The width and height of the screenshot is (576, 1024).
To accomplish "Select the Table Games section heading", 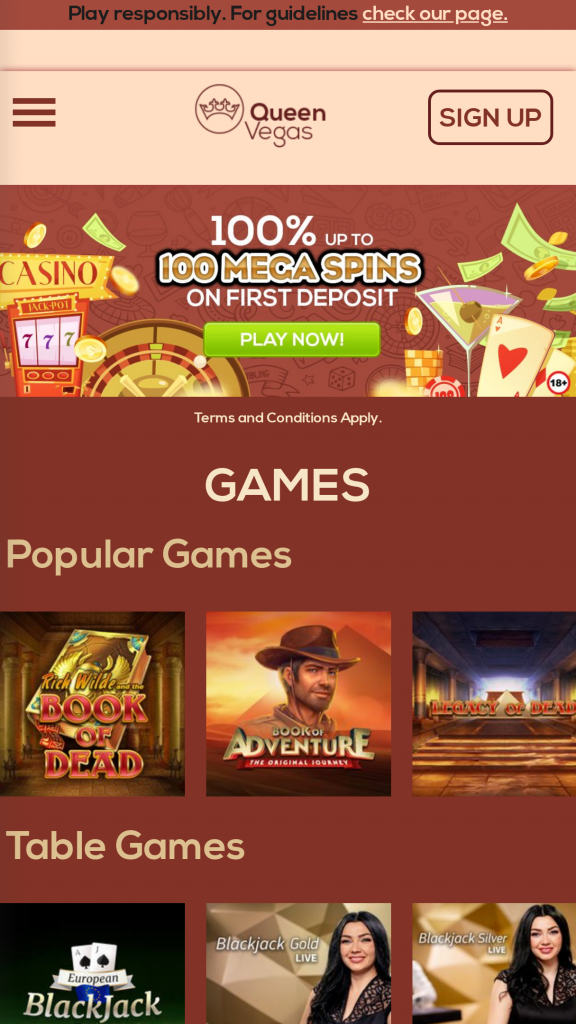I will 125,846.
